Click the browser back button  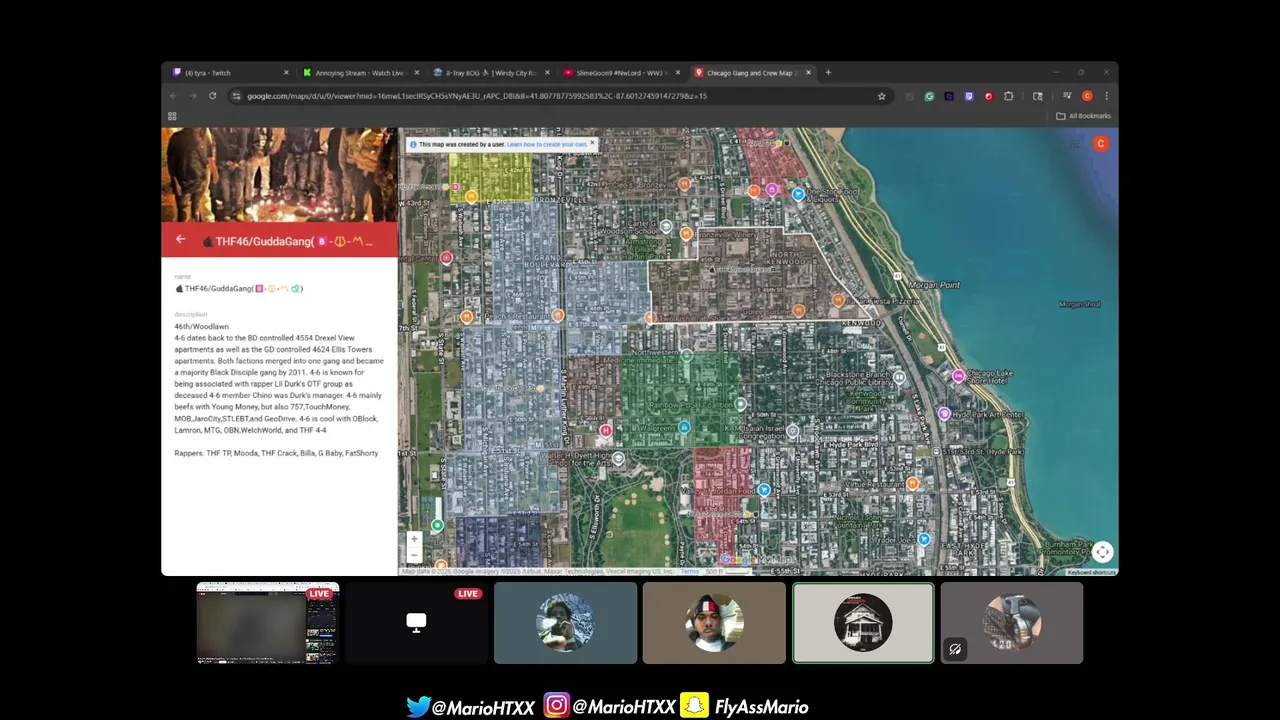click(173, 96)
